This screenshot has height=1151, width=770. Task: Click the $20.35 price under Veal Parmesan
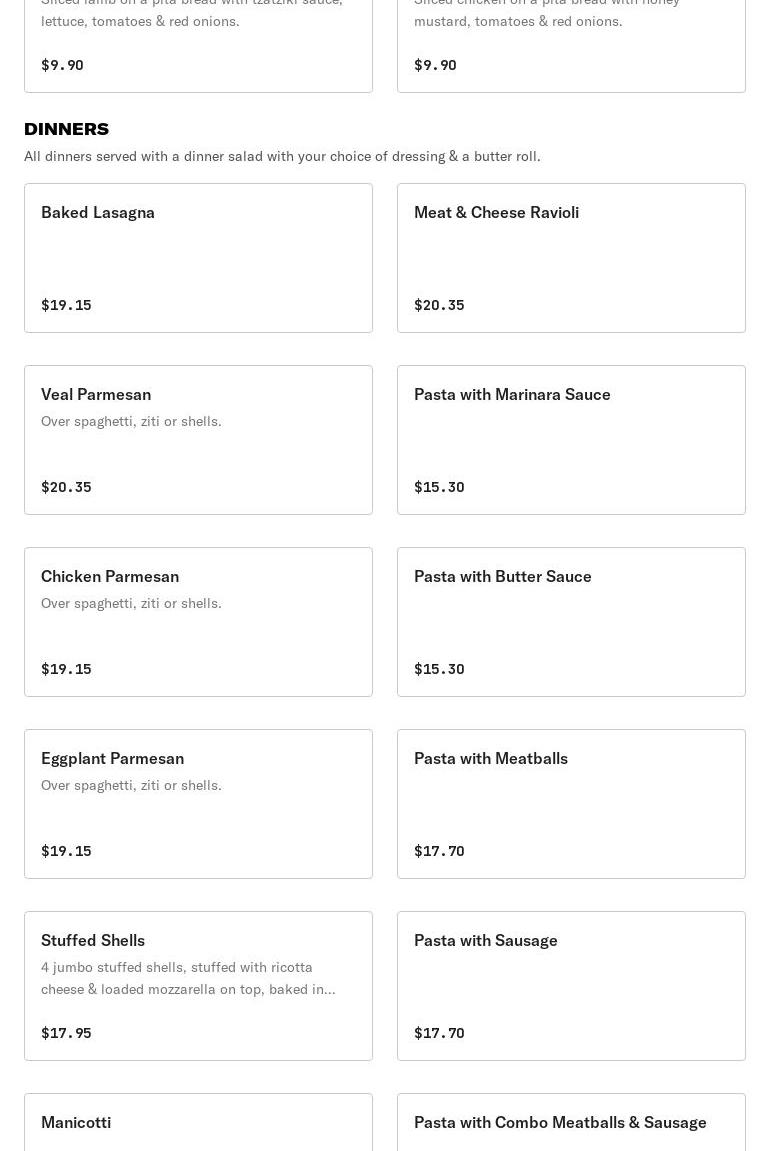(66, 487)
